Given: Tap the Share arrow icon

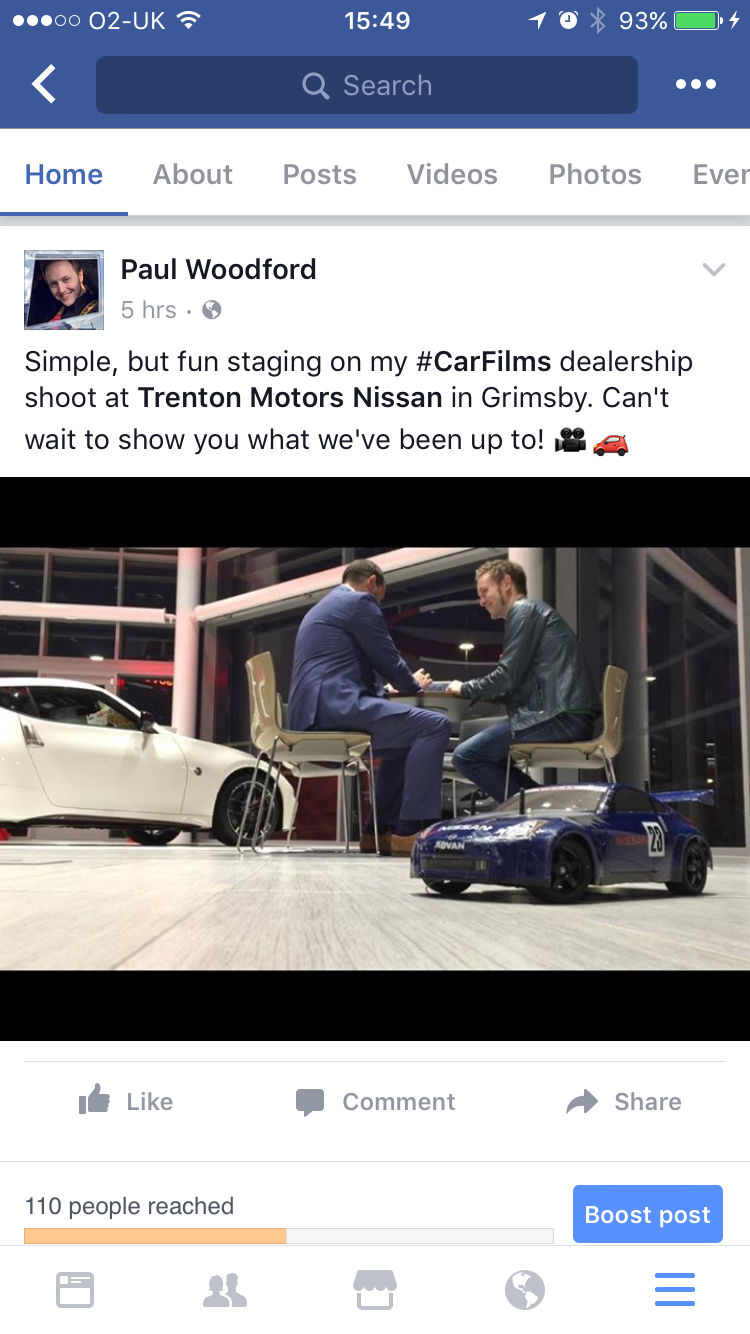Looking at the screenshot, I should pyautogui.click(x=582, y=1101).
